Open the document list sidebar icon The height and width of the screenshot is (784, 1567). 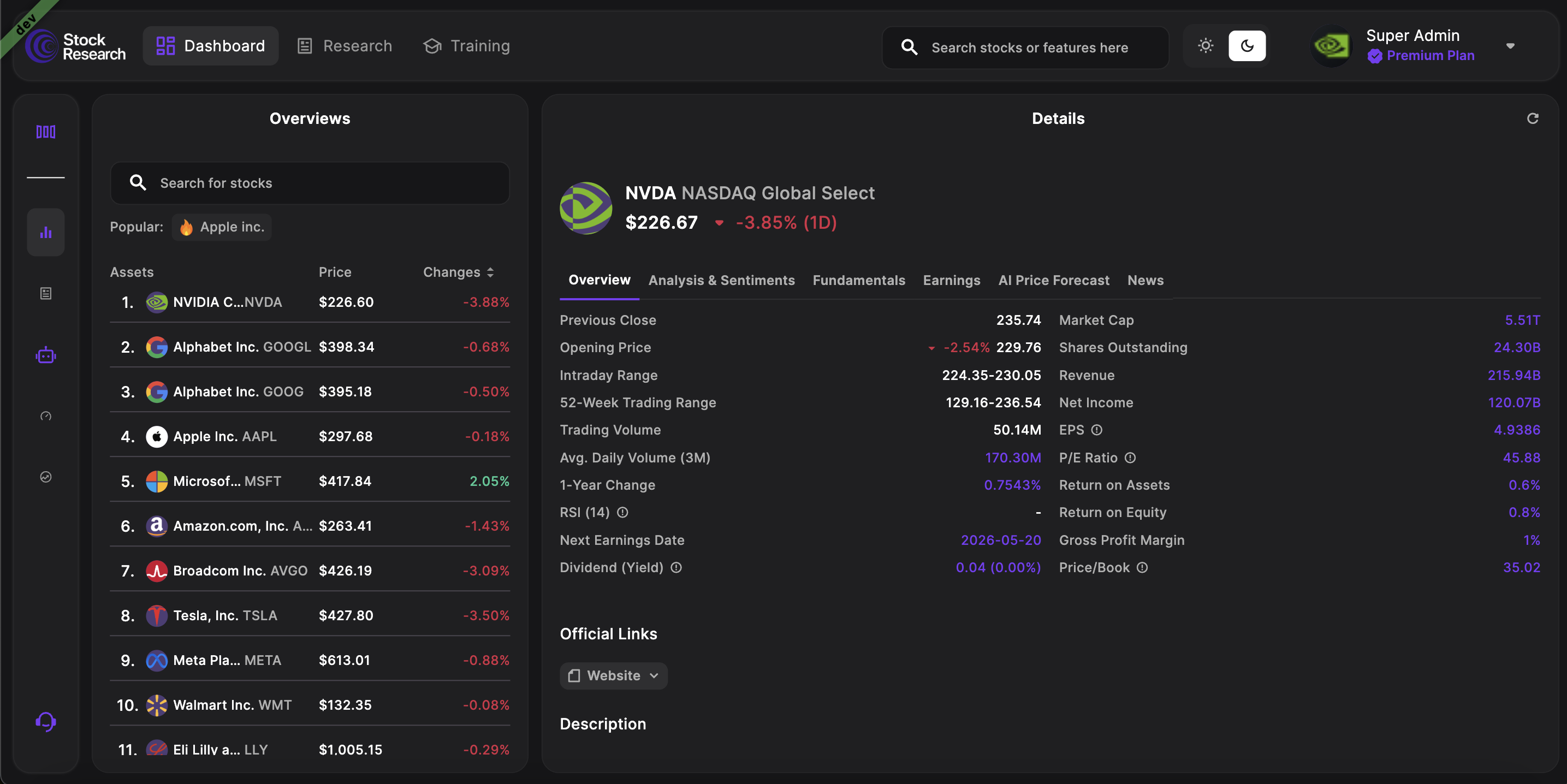[x=46, y=294]
